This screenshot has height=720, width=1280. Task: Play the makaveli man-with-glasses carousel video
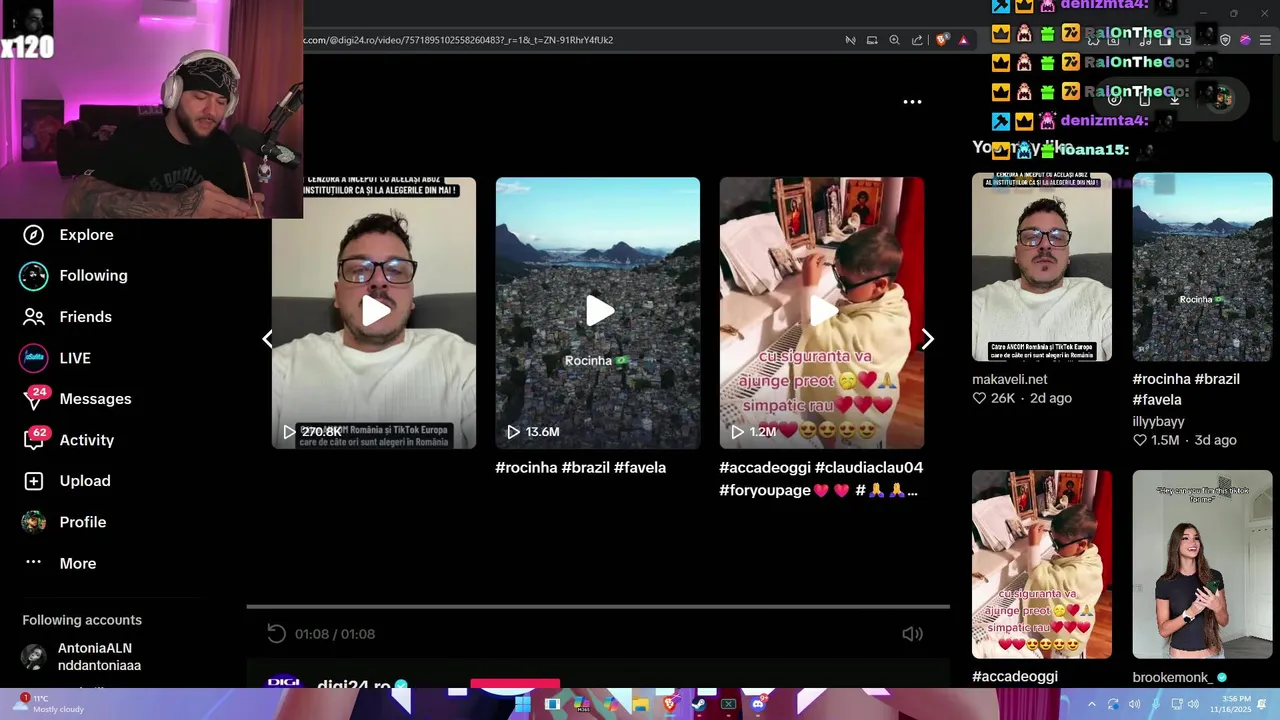click(376, 311)
